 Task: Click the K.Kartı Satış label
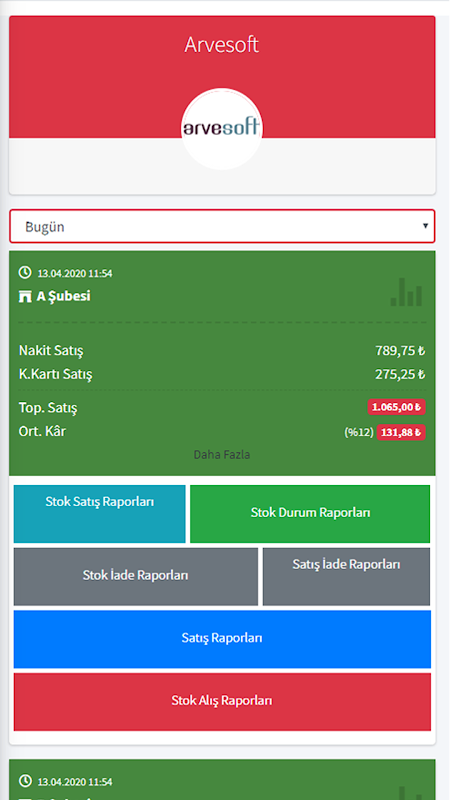[x=56, y=375]
